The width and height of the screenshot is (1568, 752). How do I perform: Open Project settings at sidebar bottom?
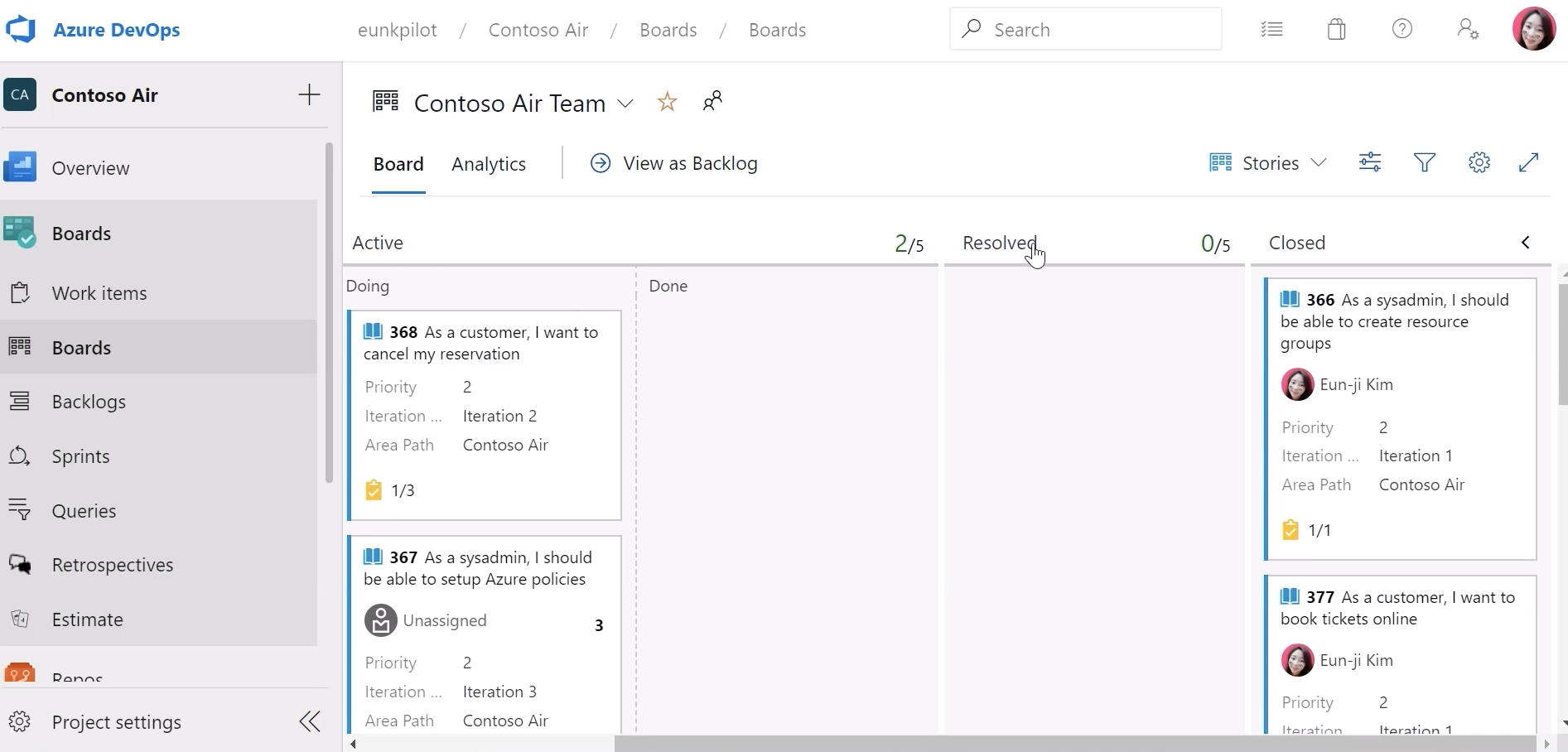(x=116, y=722)
